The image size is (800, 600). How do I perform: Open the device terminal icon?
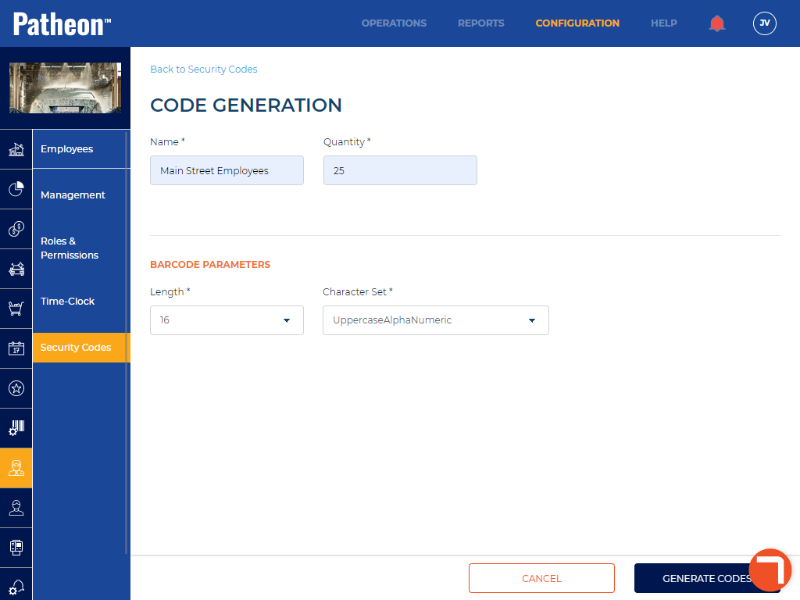pos(16,547)
